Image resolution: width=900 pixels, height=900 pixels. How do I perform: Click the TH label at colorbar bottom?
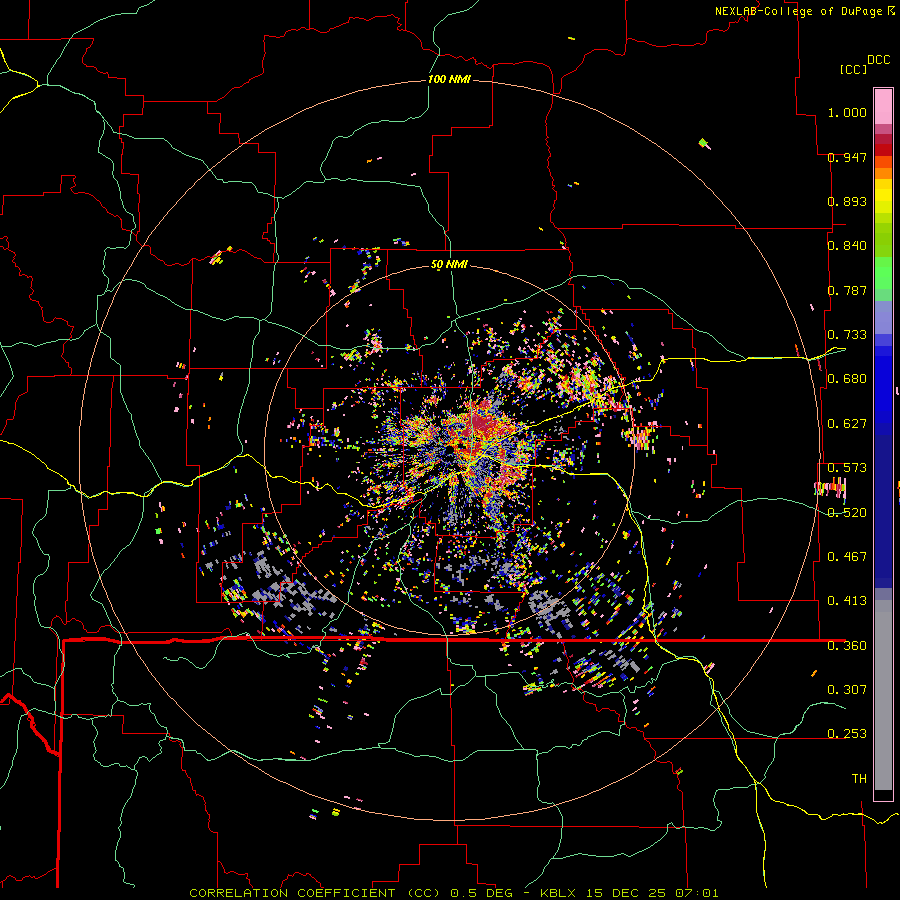[859, 779]
